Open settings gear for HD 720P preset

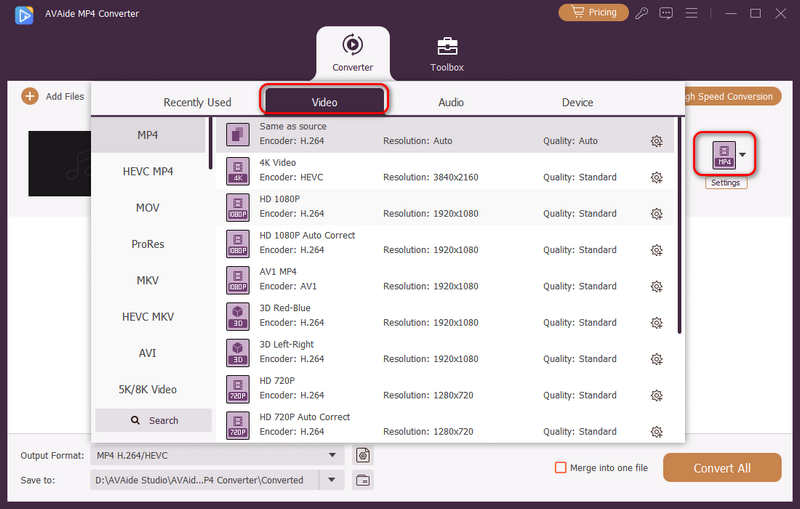tap(656, 395)
